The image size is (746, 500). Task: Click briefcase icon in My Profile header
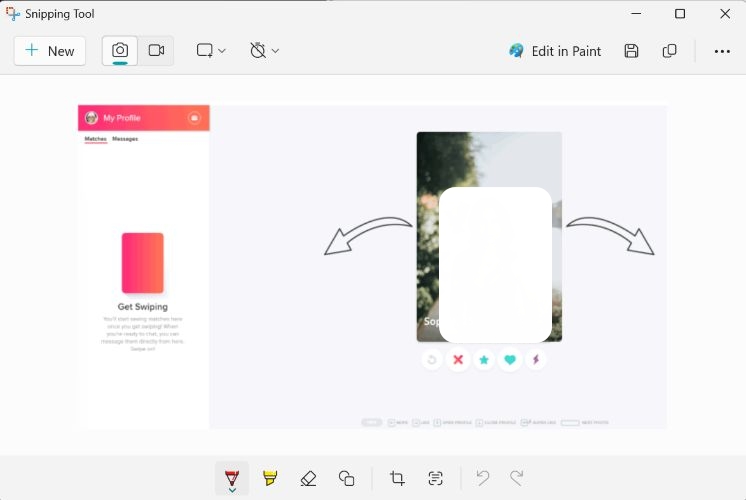[194, 118]
